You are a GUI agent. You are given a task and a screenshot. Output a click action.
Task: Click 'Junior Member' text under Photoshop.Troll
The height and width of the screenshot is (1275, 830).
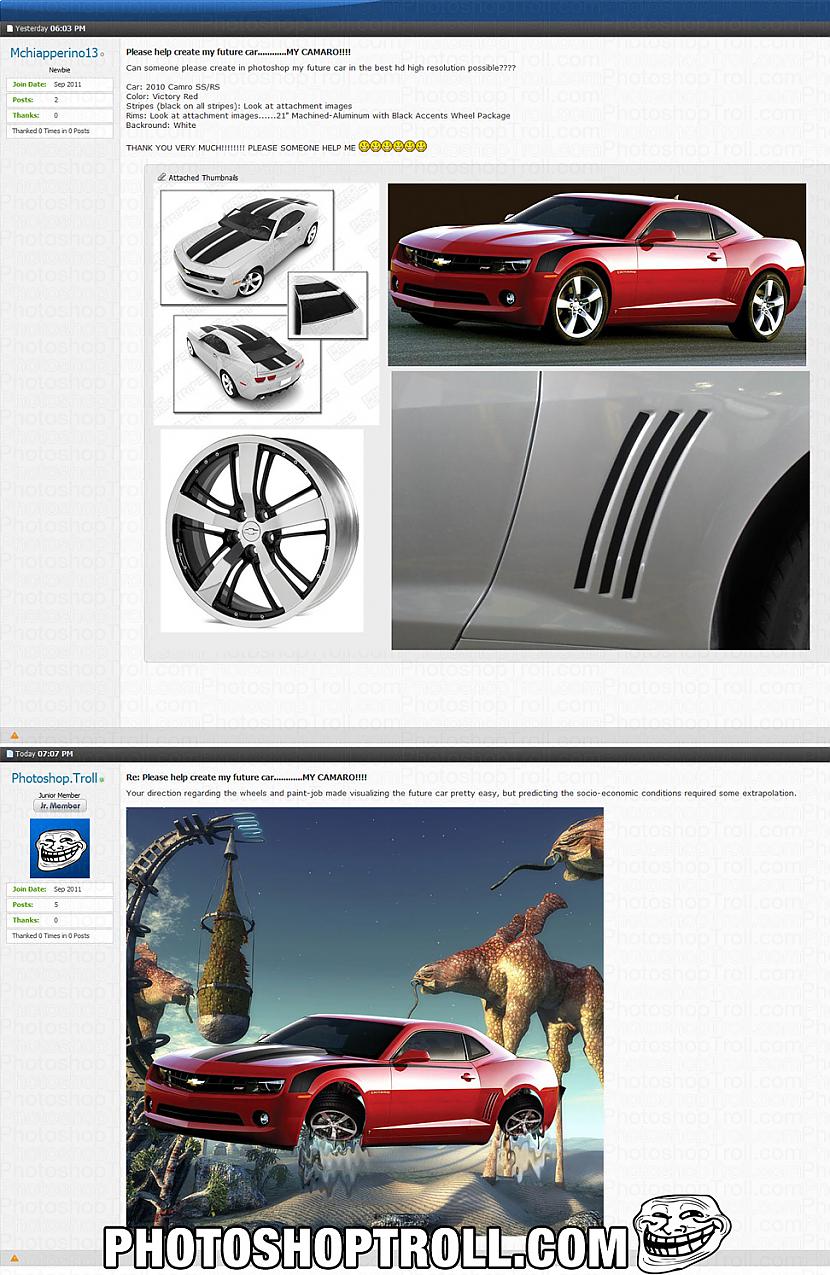[60, 795]
